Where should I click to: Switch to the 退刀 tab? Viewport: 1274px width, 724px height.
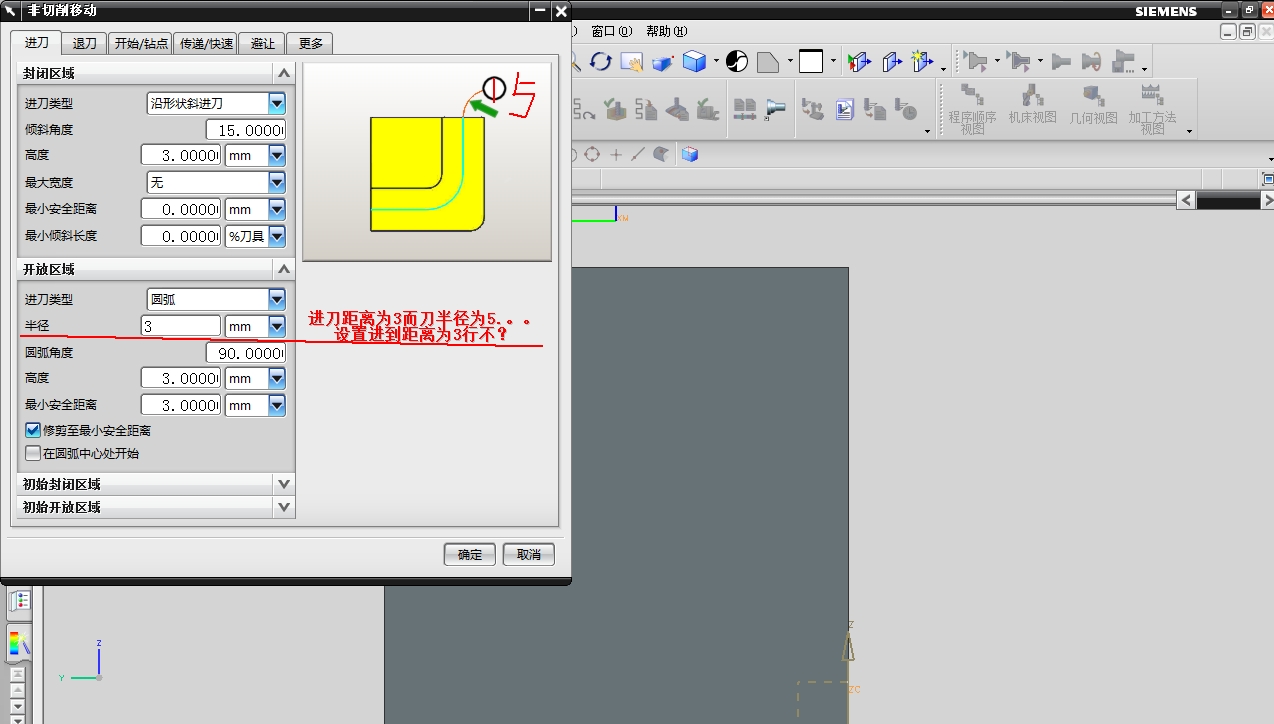(85, 43)
